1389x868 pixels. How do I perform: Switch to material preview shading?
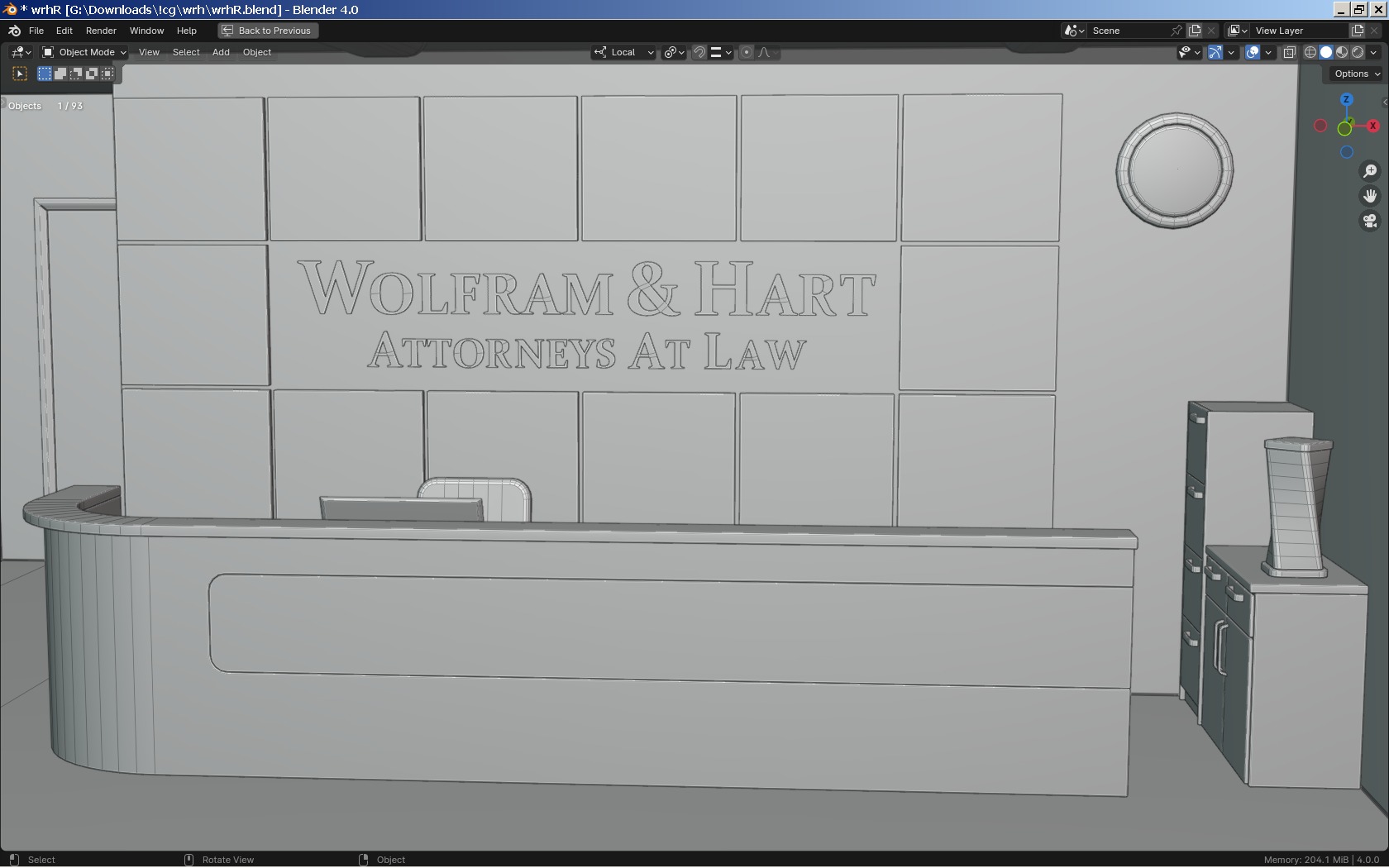point(1342,52)
